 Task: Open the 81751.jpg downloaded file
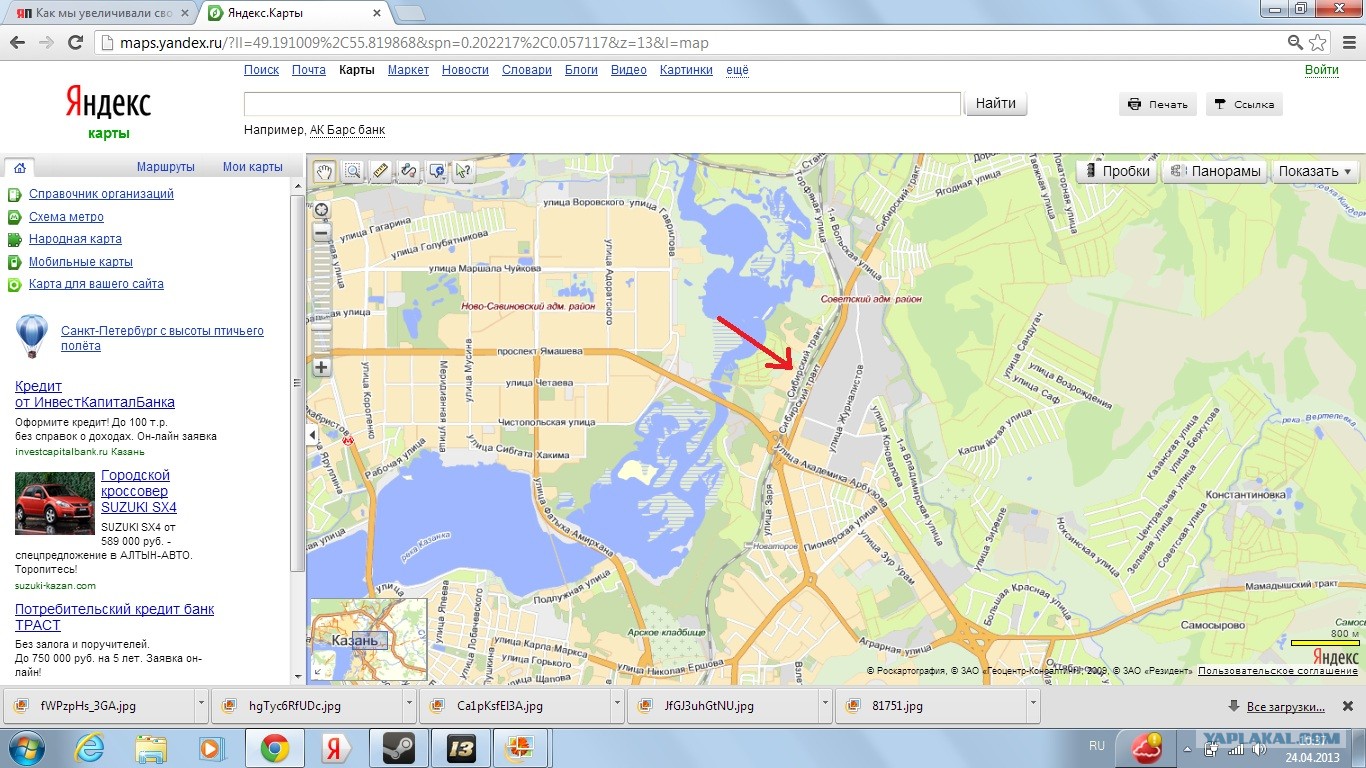point(930,705)
